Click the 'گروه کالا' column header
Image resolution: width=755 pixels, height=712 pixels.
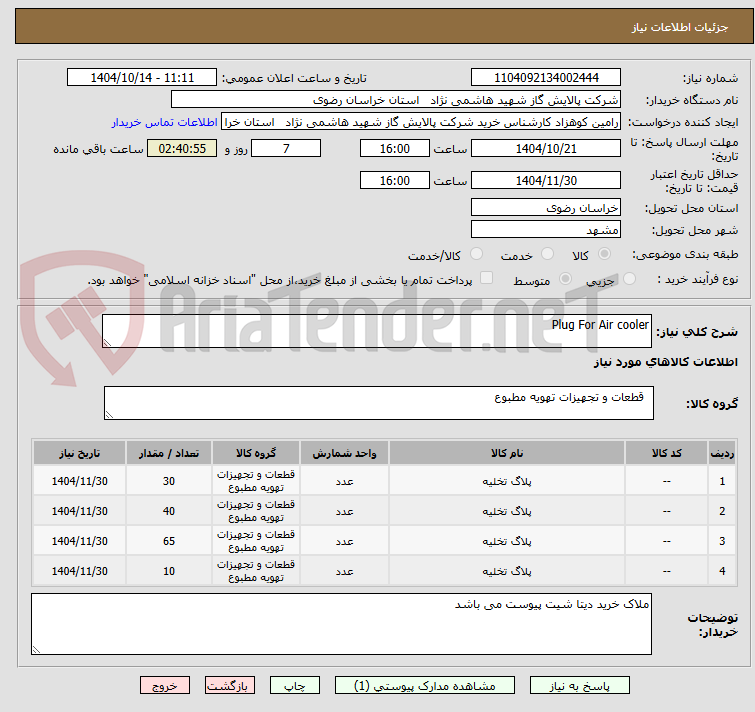[256, 453]
